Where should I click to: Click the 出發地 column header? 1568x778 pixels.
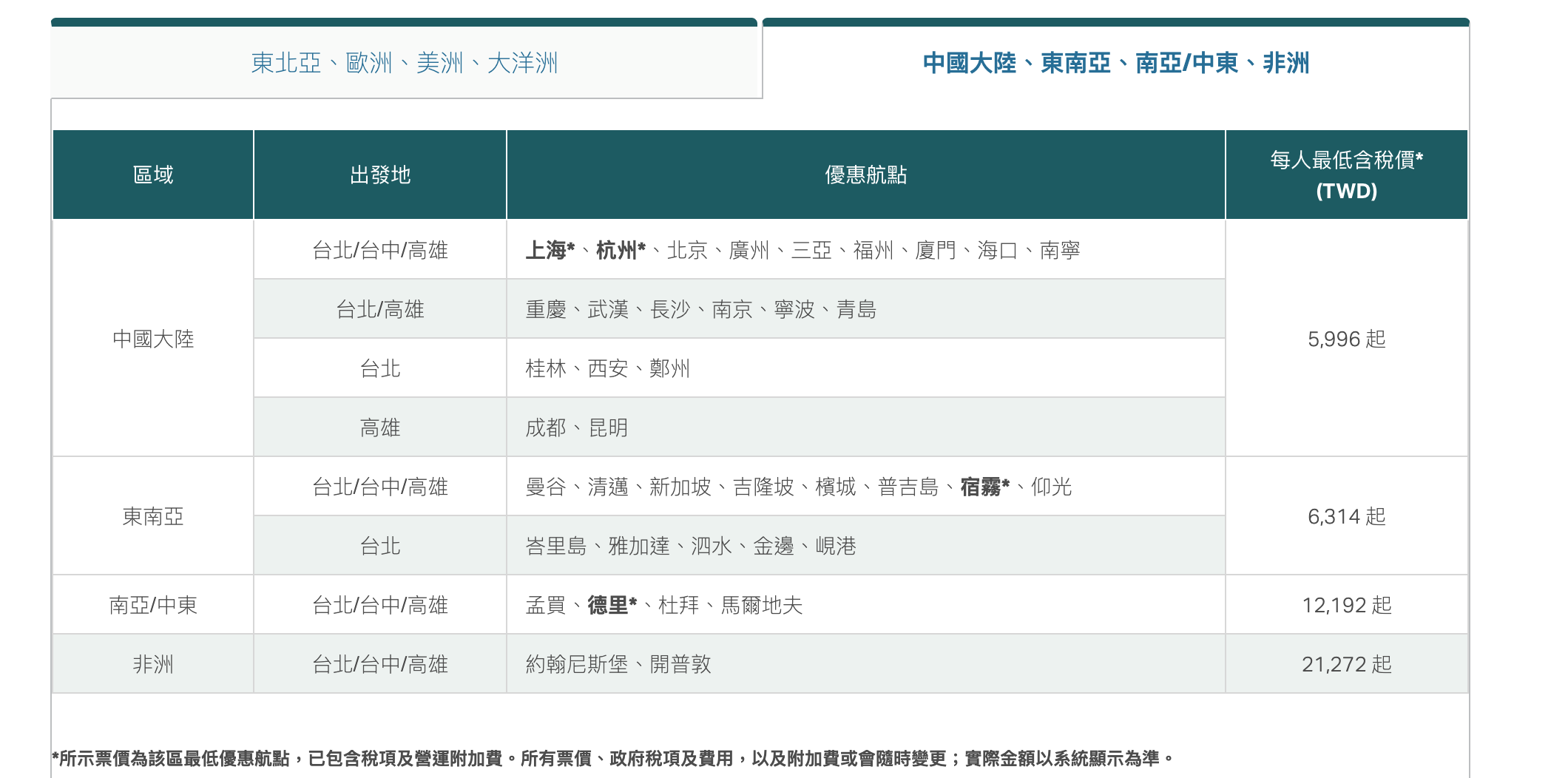[x=380, y=175]
